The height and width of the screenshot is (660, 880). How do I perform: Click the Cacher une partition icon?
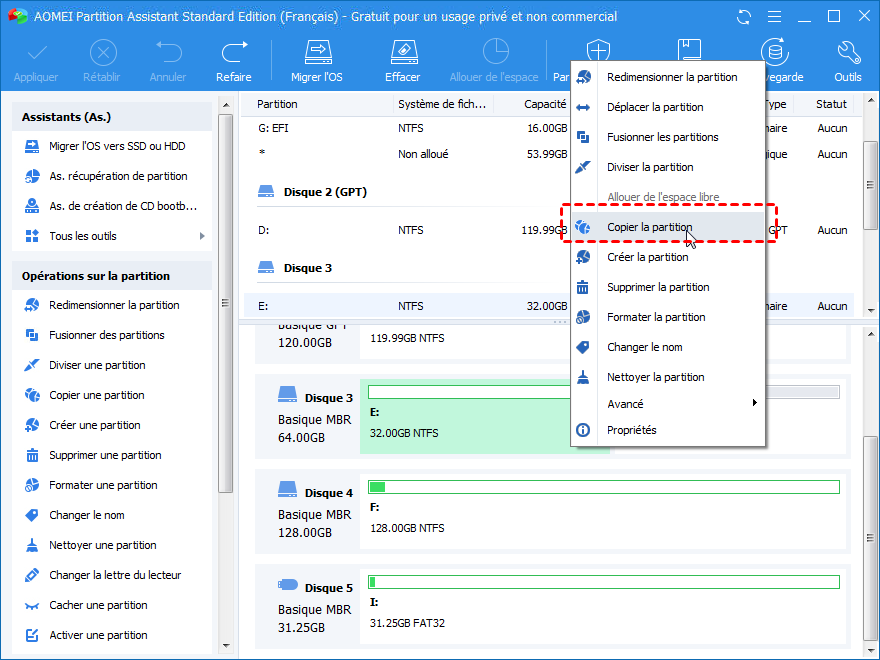tap(32, 606)
